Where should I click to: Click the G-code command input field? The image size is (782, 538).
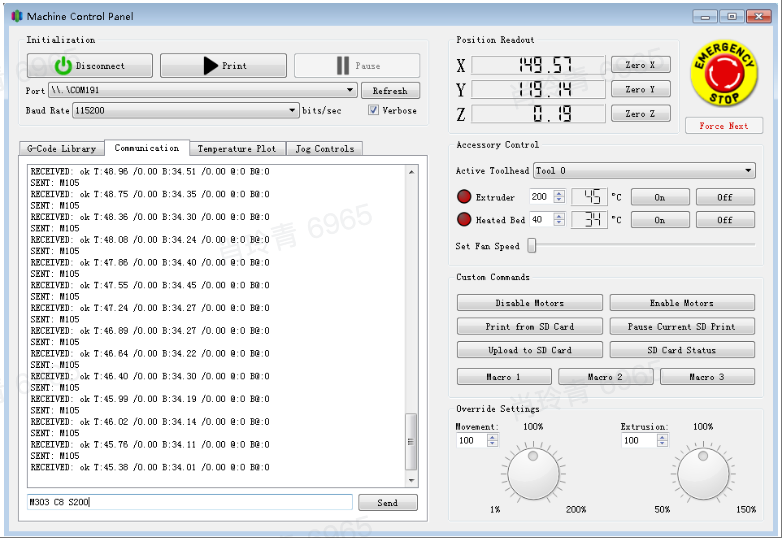pyautogui.click(x=190, y=502)
